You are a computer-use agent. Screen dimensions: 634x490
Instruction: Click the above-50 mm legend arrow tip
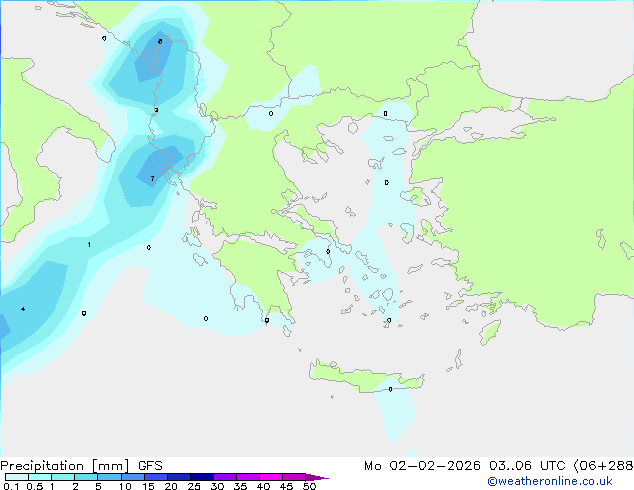(x=317, y=477)
